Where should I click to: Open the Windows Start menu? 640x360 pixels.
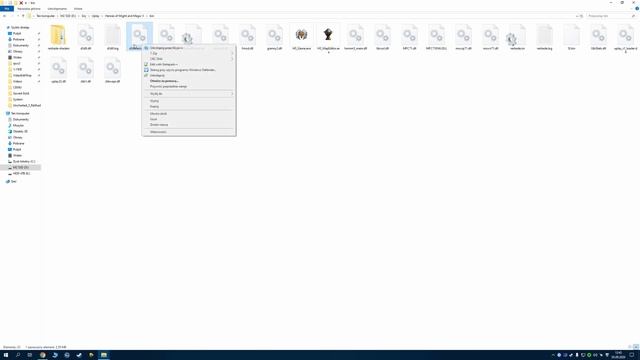click(6, 355)
